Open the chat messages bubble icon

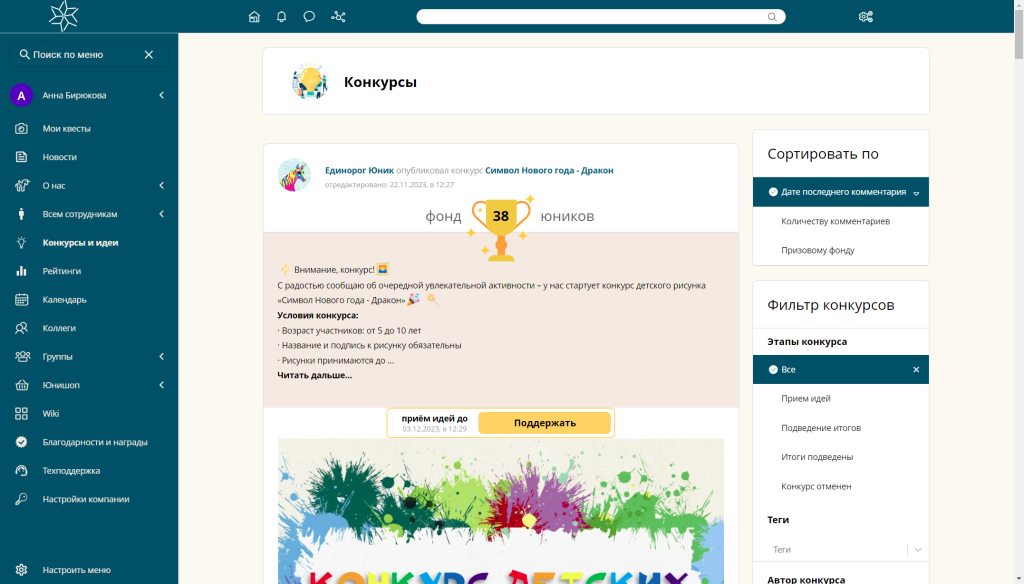(x=309, y=17)
